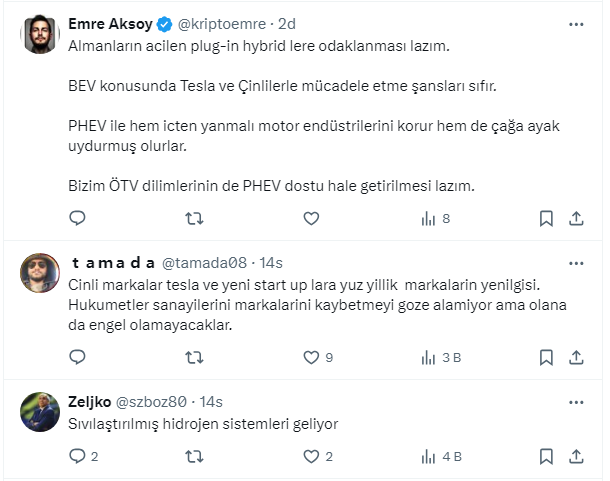Screen dimensions: 610x481
Task: Open Emre Aksoy's profile name link
Action: coord(110,24)
